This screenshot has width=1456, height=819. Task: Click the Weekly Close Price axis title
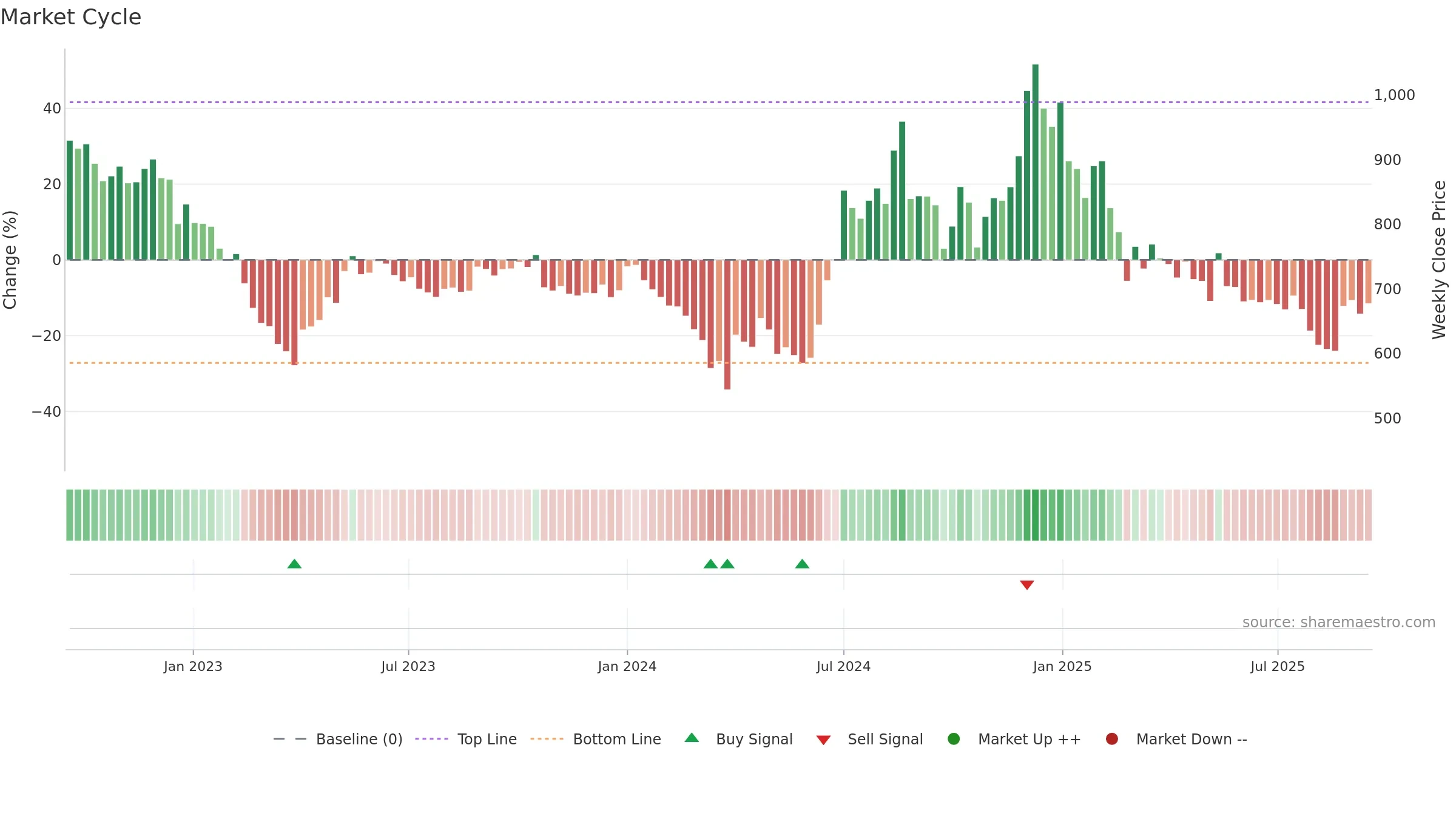(1439, 260)
